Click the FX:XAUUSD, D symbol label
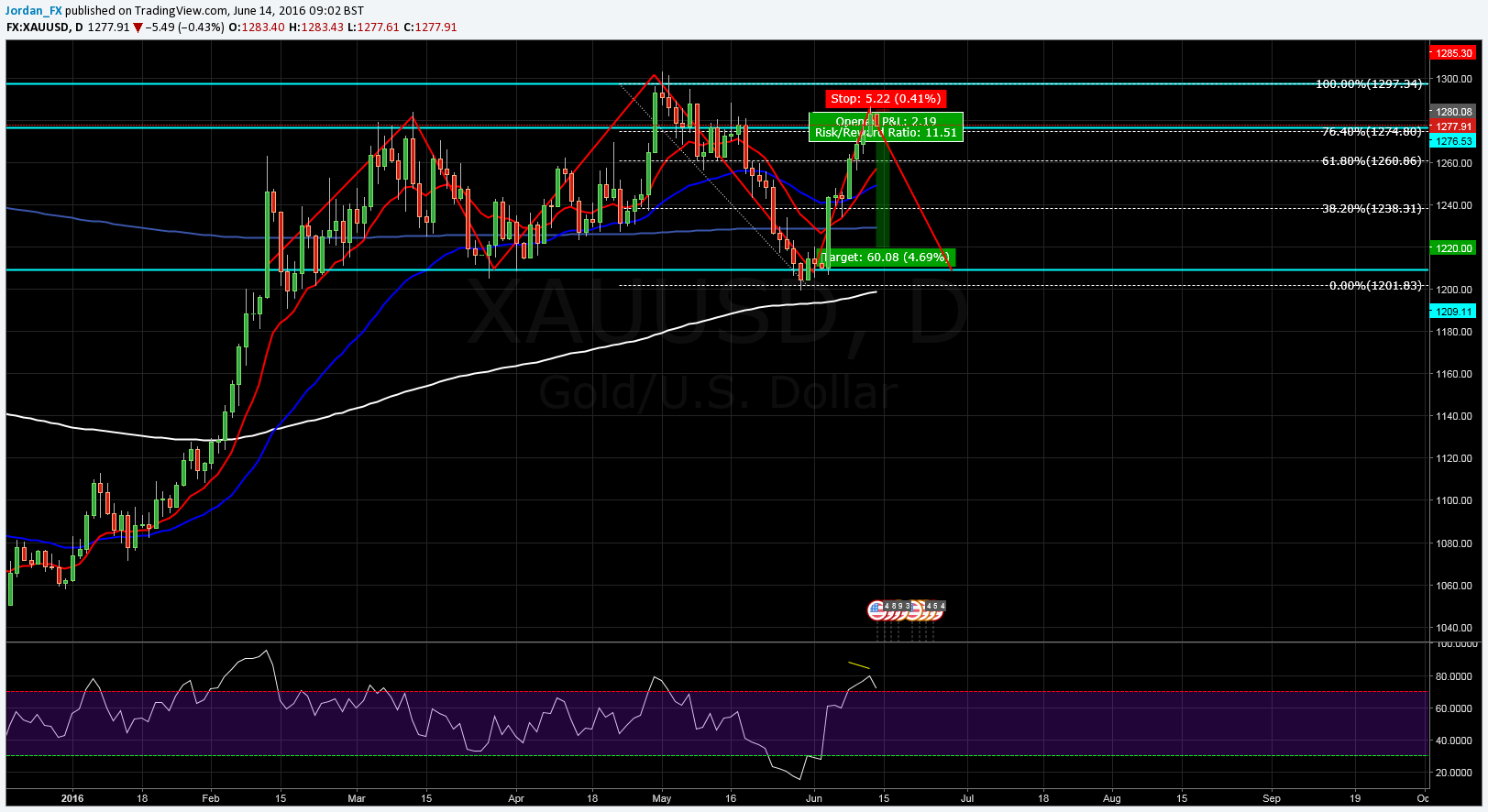The image size is (1488, 812). pyautogui.click(x=45, y=27)
